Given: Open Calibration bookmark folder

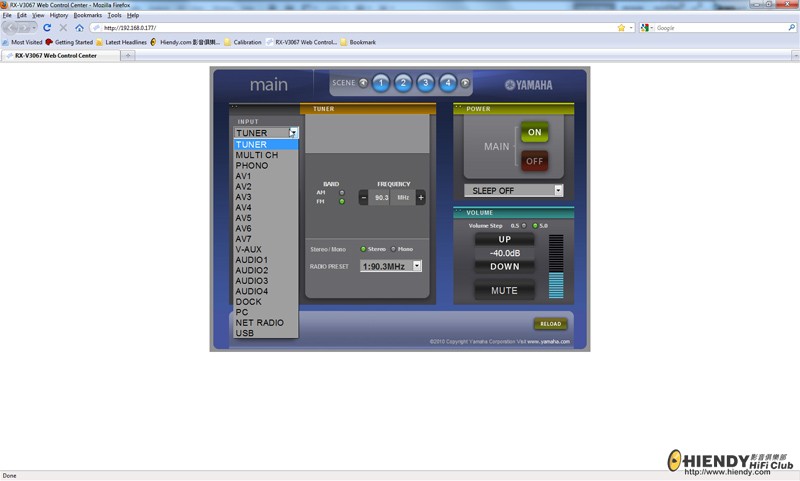Looking at the screenshot, I should pos(243,42).
